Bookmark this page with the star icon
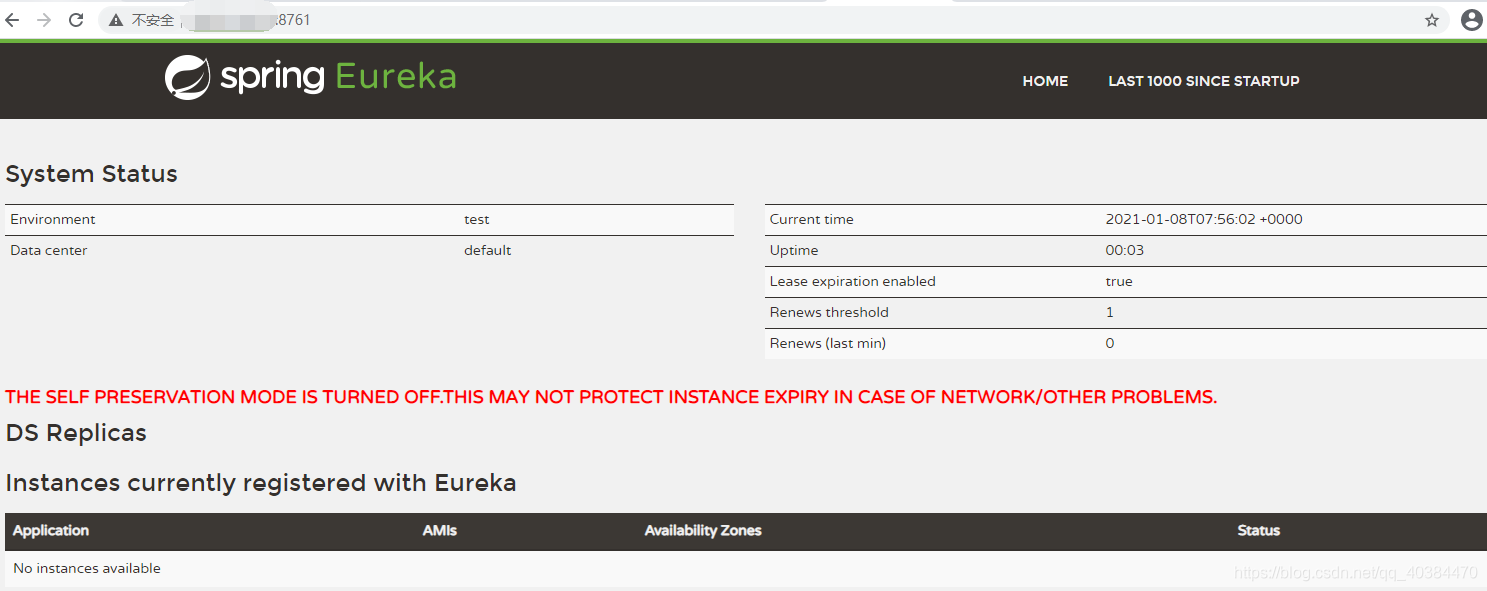Image resolution: width=1487 pixels, height=591 pixels. tap(1432, 20)
